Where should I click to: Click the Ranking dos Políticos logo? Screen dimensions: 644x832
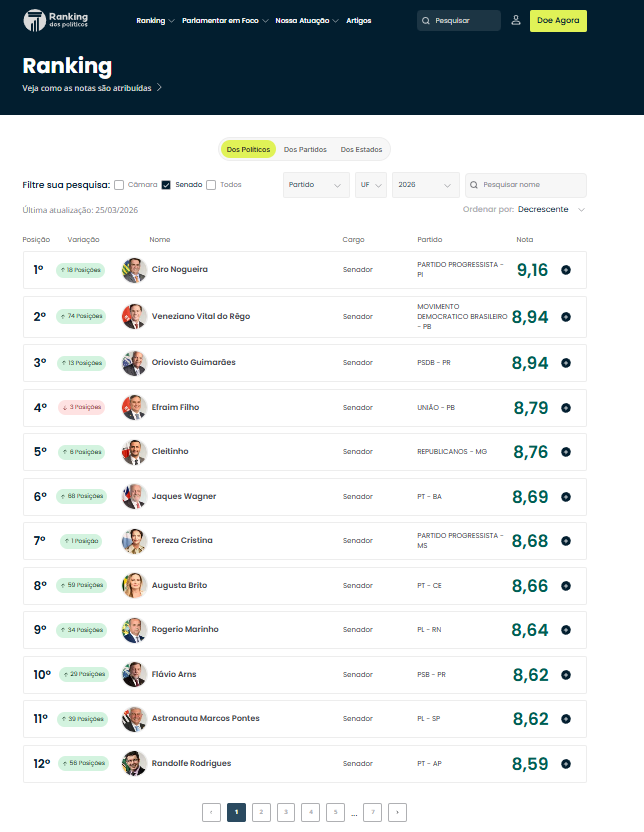point(55,20)
